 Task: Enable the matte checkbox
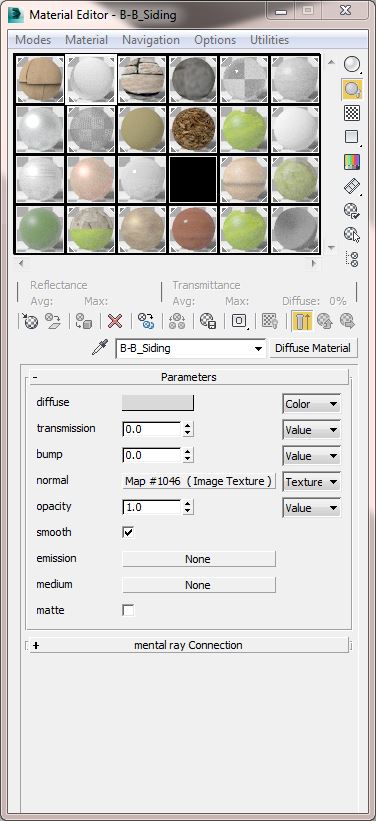coord(128,611)
